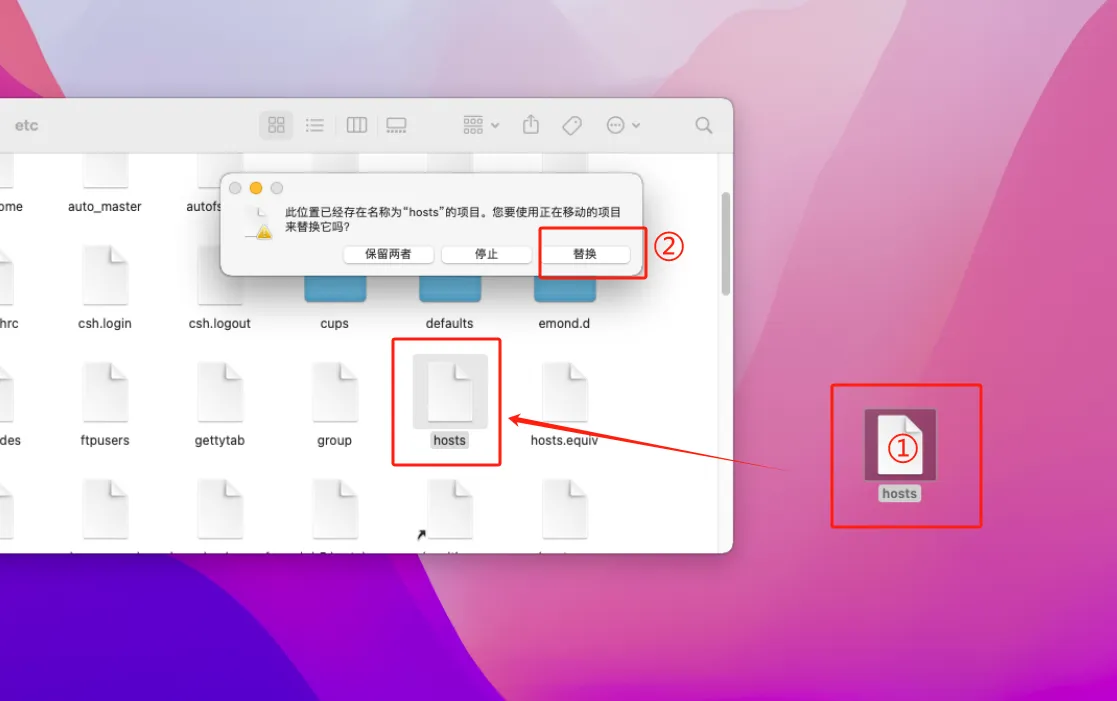Switch Finder to icon view
The width and height of the screenshot is (1117, 701).
[277, 125]
